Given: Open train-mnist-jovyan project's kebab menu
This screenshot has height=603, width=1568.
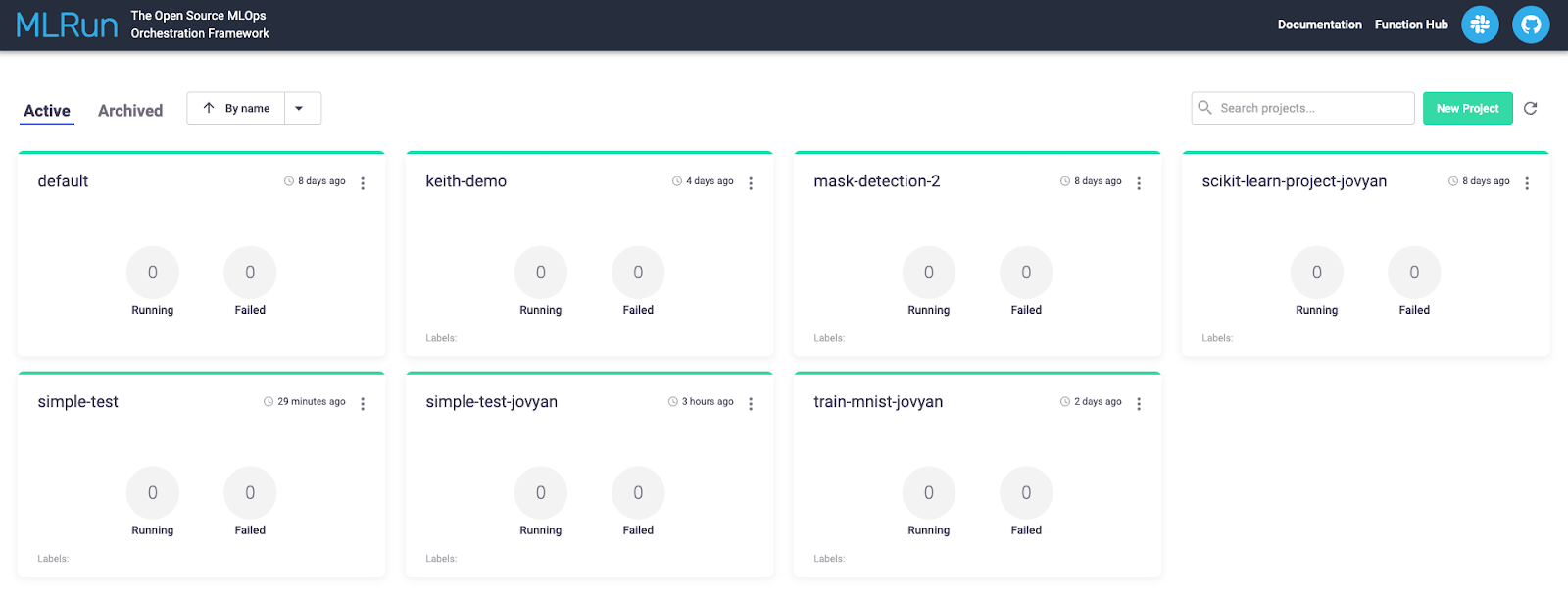Looking at the screenshot, I should 1139,404.
